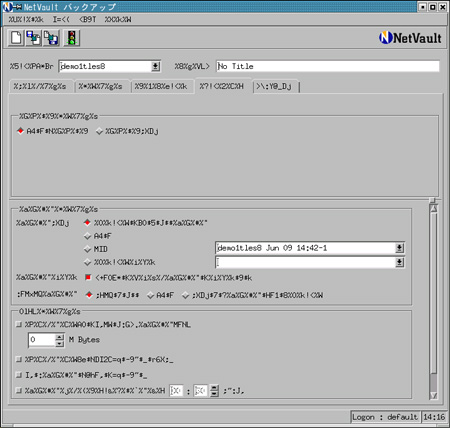Open the first menu bar item
The width and height of the screenshot is (450, 428).
tap(26, 19)
